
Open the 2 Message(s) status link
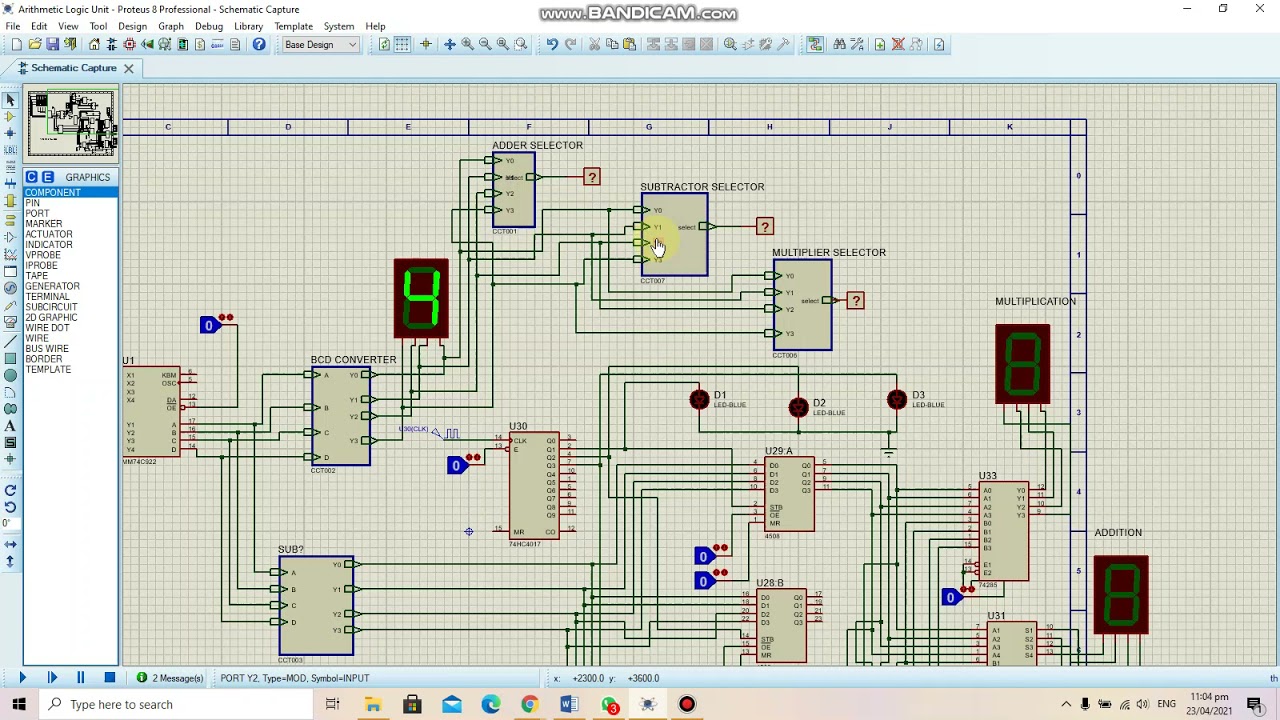click(170, 678)
